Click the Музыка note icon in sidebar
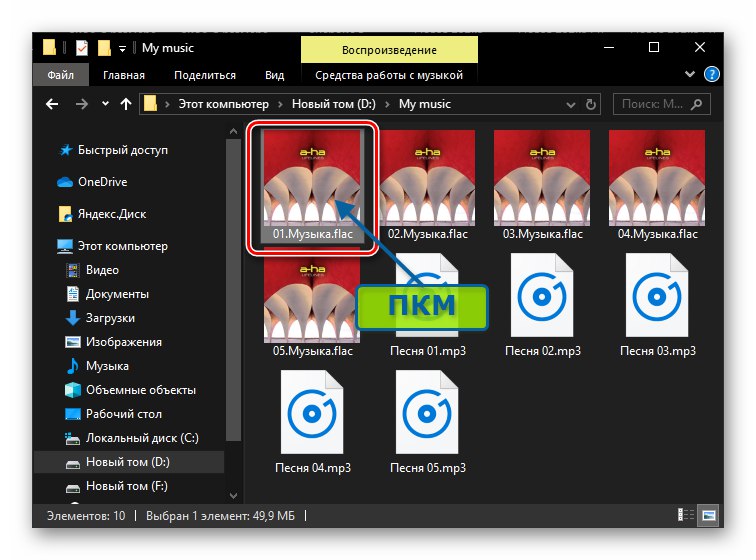The image size is (756, 560). (x=72, y=366)
